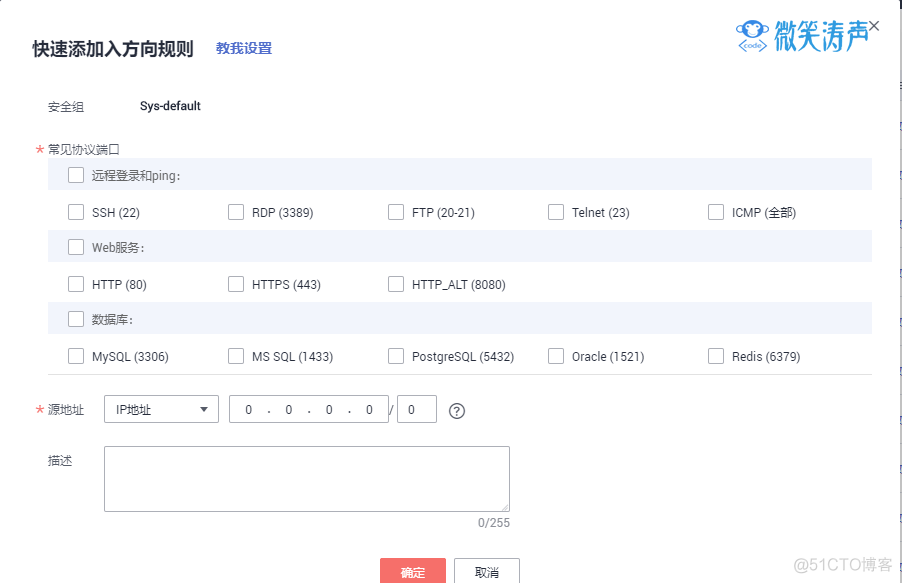Confirm with the 确定 button

pyautogui.click(x=412, y=571)
